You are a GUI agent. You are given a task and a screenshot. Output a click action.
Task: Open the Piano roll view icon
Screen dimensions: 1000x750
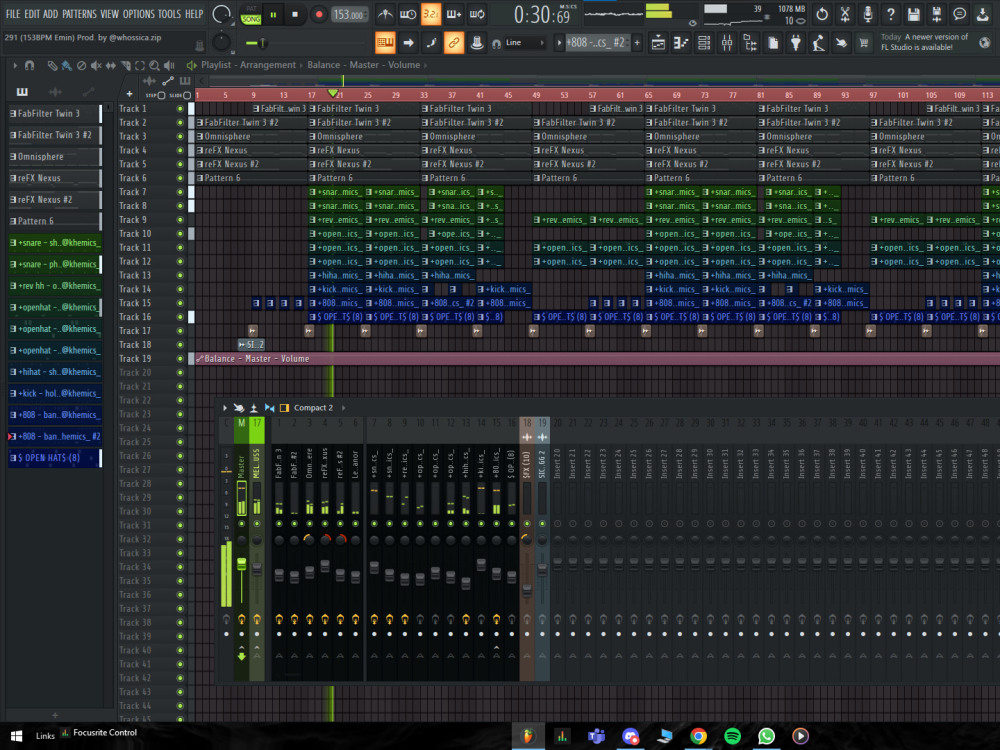(x=681, y=43)
